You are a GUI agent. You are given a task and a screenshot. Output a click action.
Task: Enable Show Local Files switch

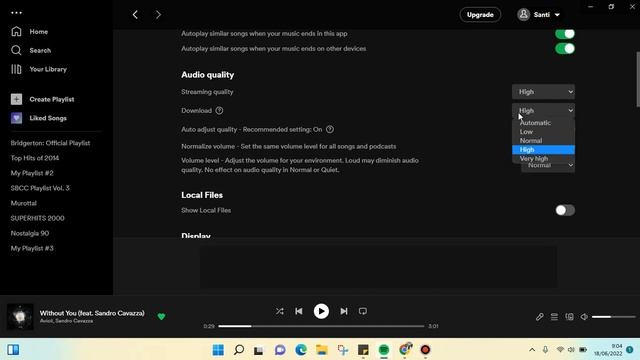click(x=565, y=210)
